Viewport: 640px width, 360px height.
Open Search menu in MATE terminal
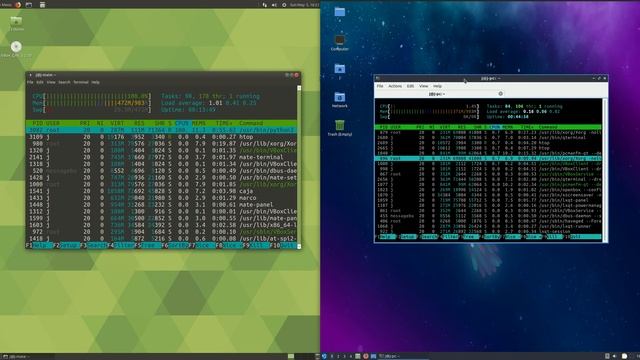tap(64, 82)
